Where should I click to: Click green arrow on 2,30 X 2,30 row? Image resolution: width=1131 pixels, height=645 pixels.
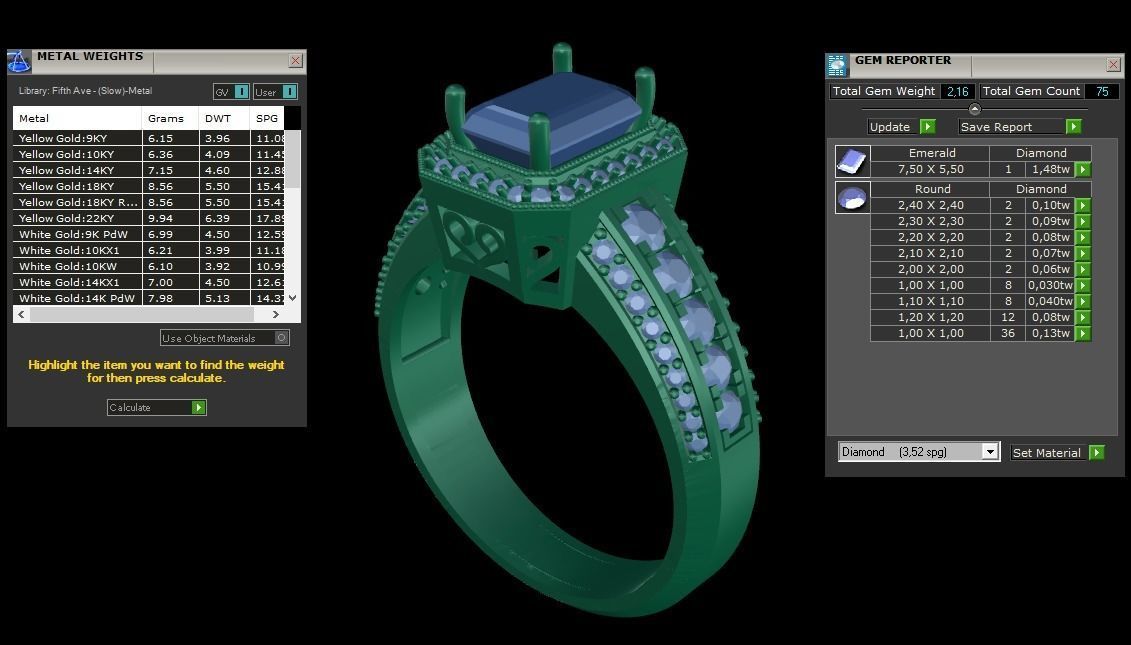(x=1083, y=221)
